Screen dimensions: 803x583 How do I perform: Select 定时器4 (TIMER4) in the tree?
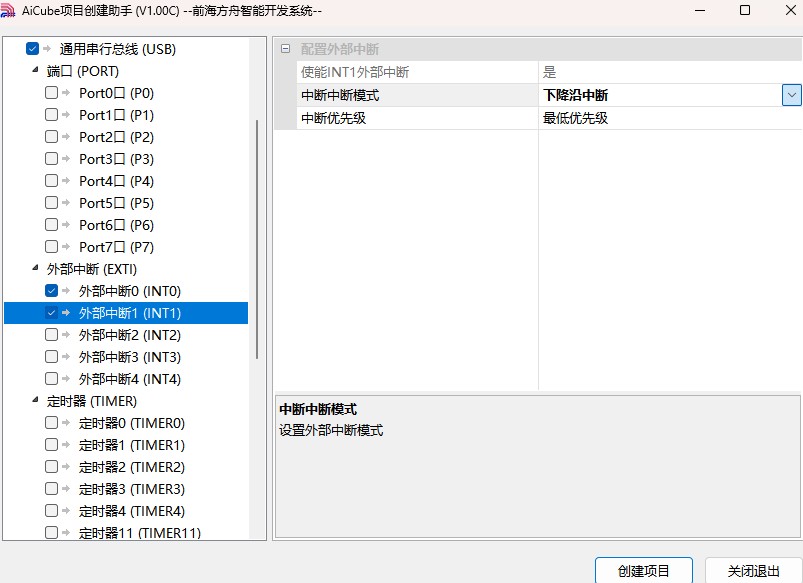[x=132, y=512]
